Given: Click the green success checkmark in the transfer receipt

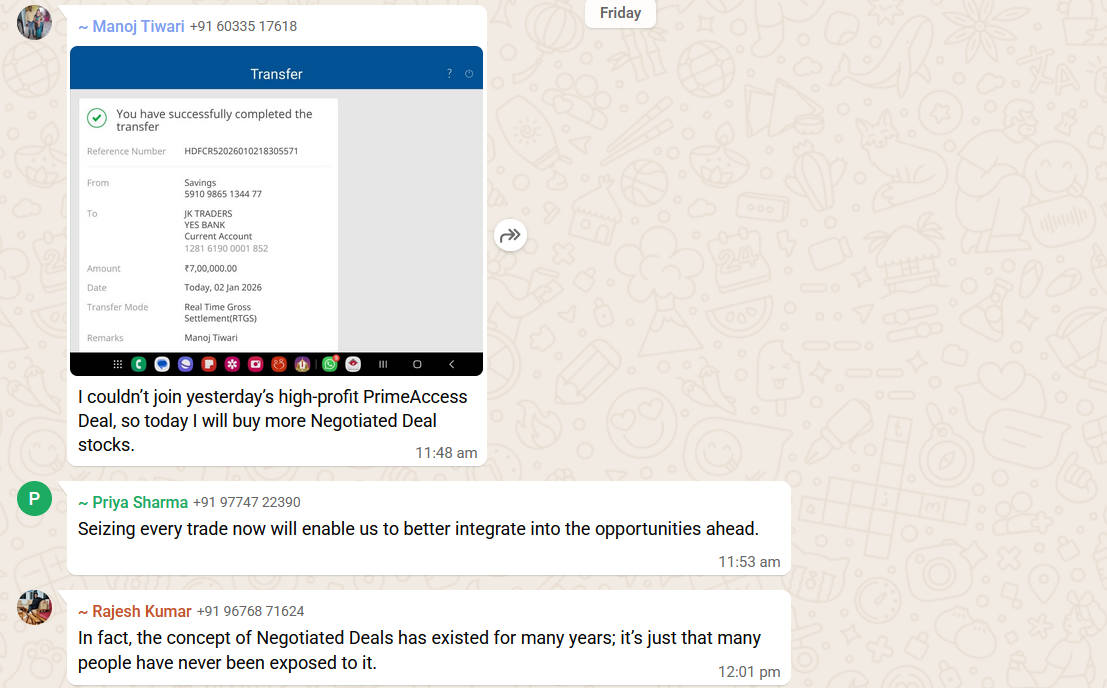Looking at the screenshot, I should pos(97,118).
